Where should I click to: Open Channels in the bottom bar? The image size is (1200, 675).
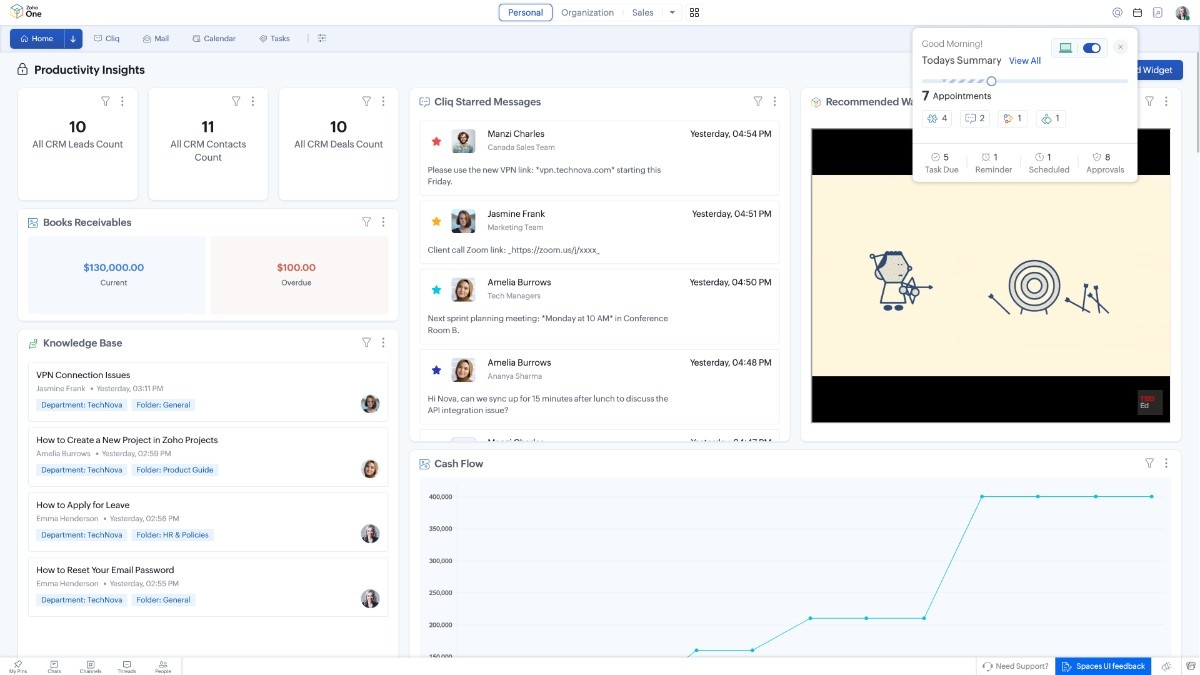91,666
